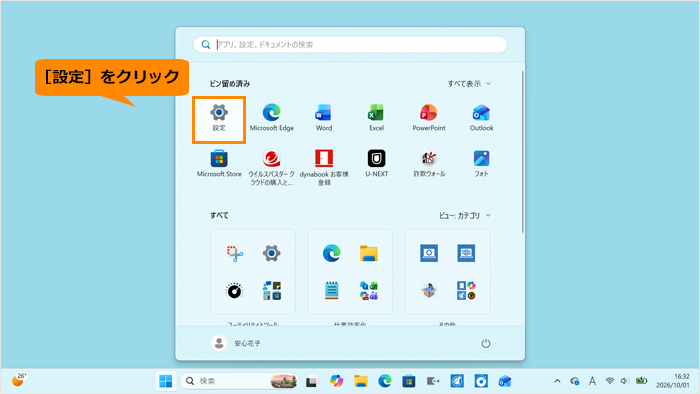
Task: Click the OneDrive cloud tray icon
Action: [x=575, y=381]
